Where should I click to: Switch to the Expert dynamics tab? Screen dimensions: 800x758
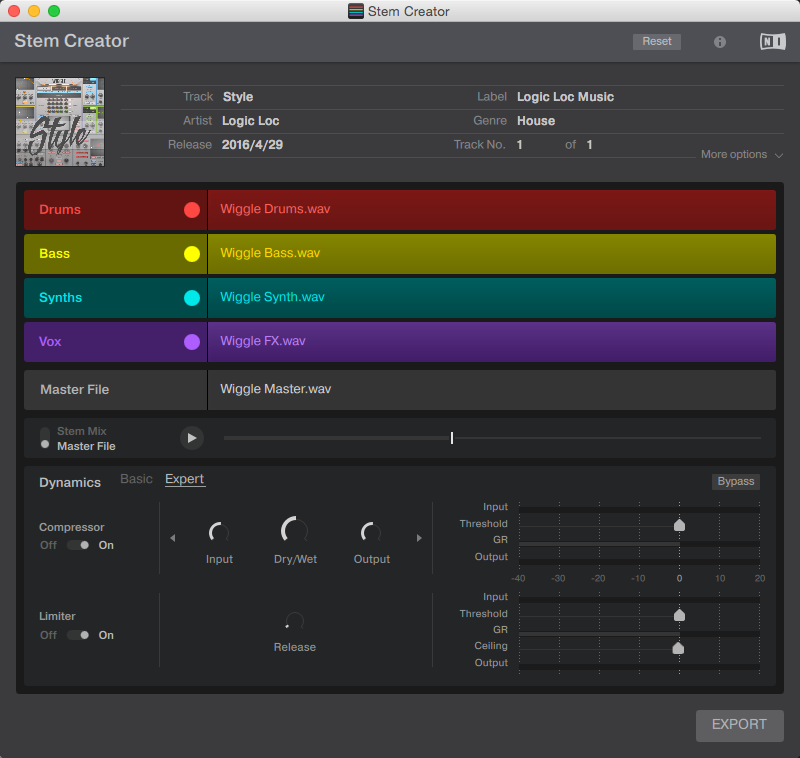click(185, 479)
